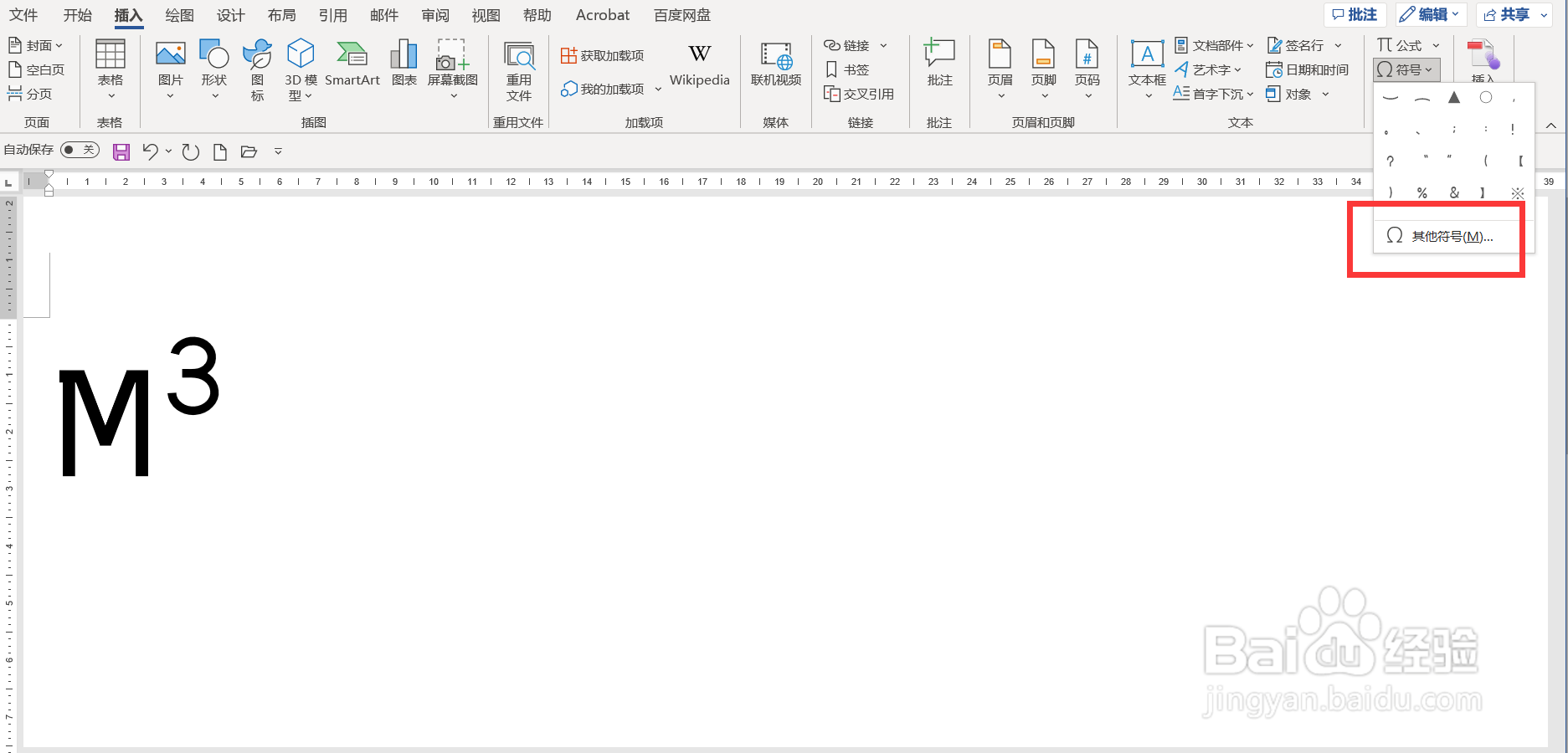Open the 文件 file tab

(x=23, y=15)
